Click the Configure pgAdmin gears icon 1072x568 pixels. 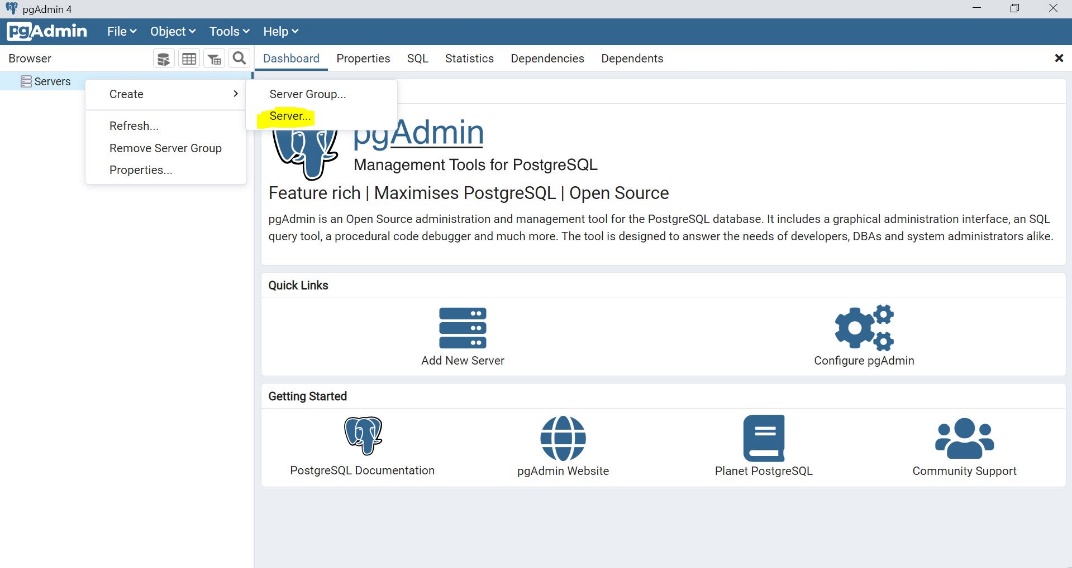pos(864,327)
